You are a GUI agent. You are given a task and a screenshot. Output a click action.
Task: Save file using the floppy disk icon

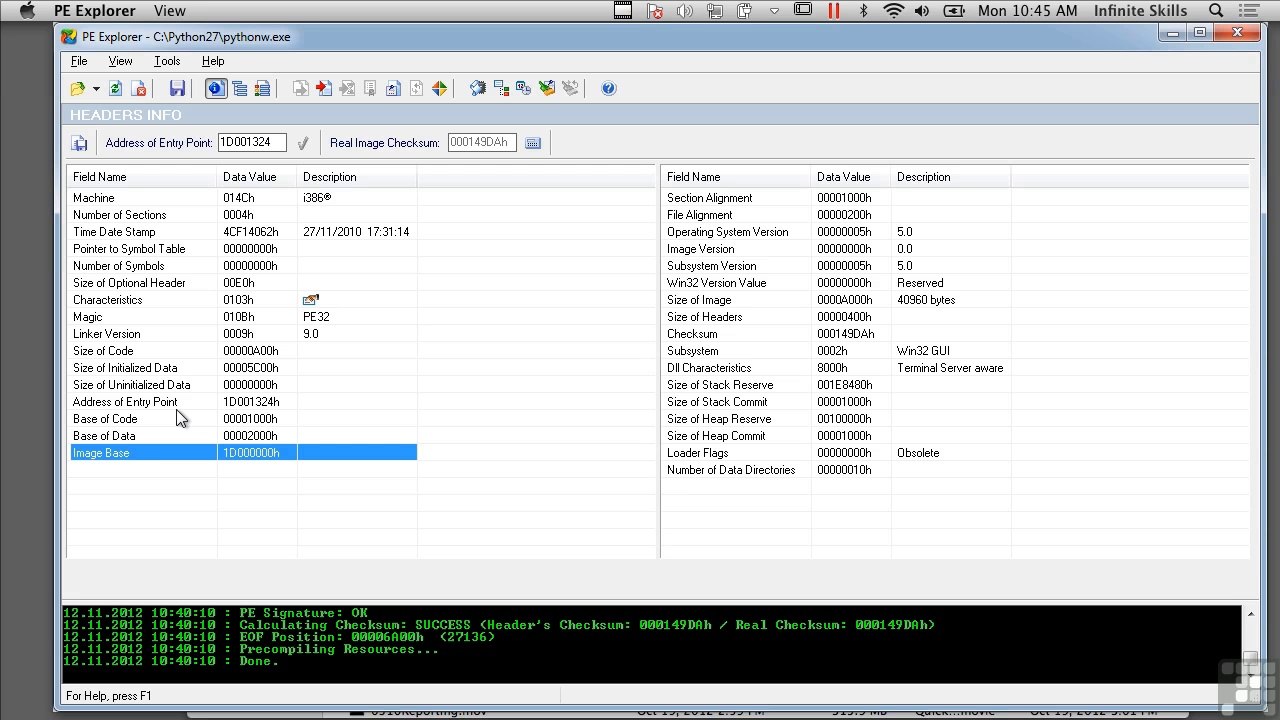click(x=177, y=89)
